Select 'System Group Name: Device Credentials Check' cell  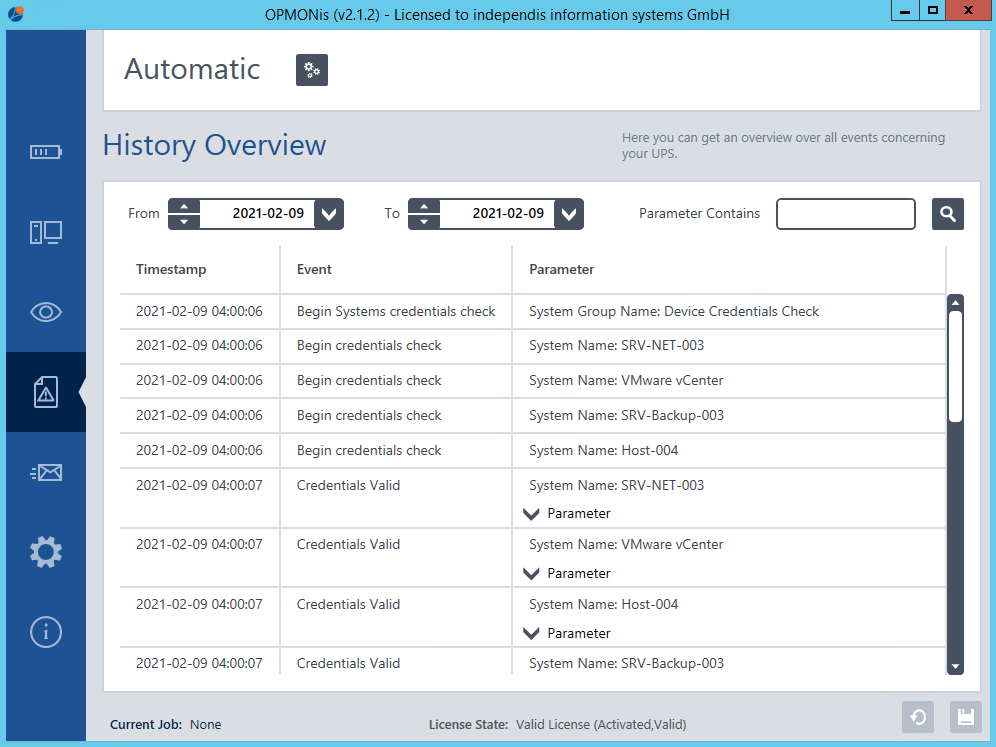[x=674, y=311]
